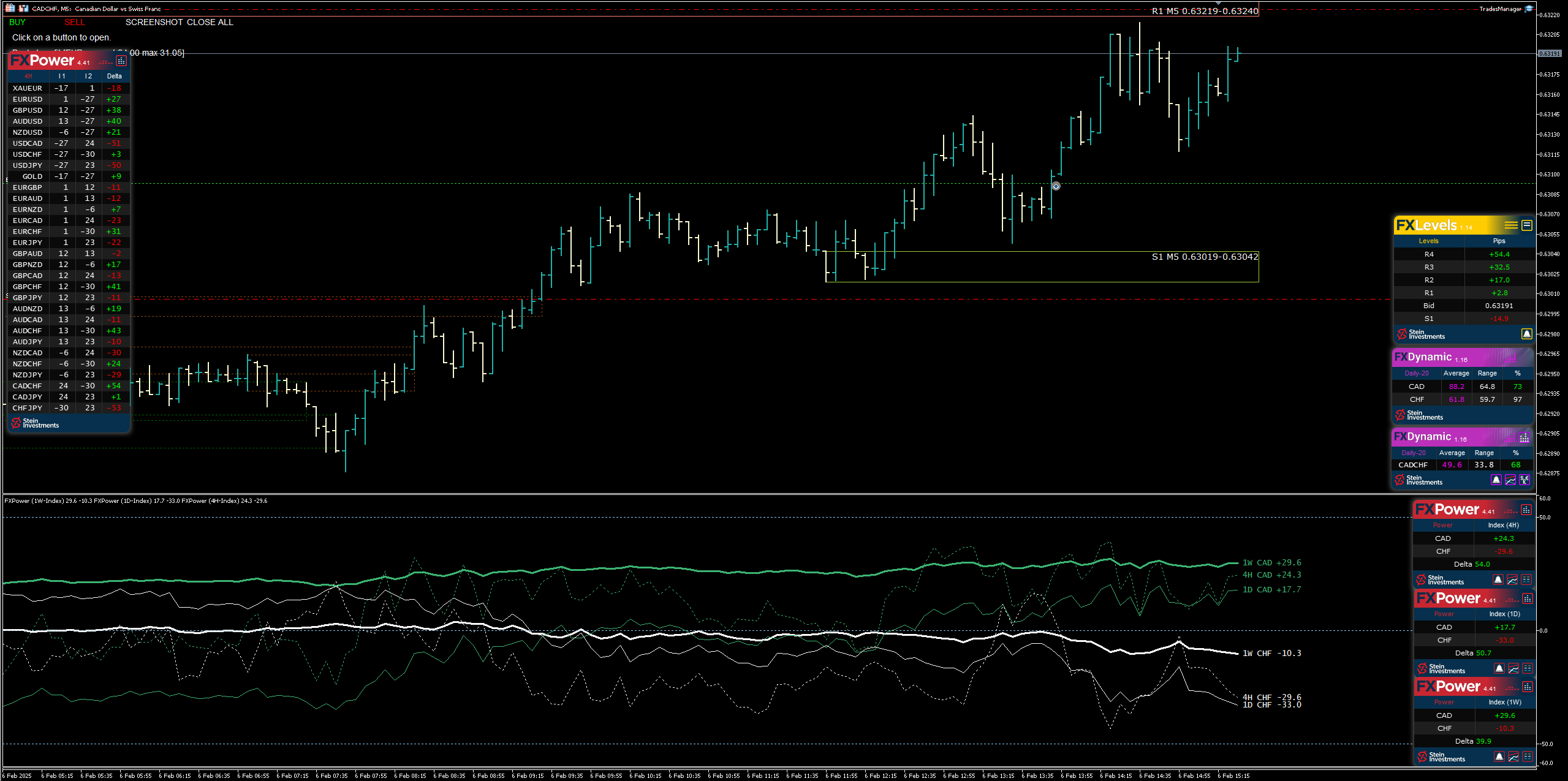Select the 4H timeframe header in FXPower list
Viewport: 1568px width, 781px height.
(28, 76)
